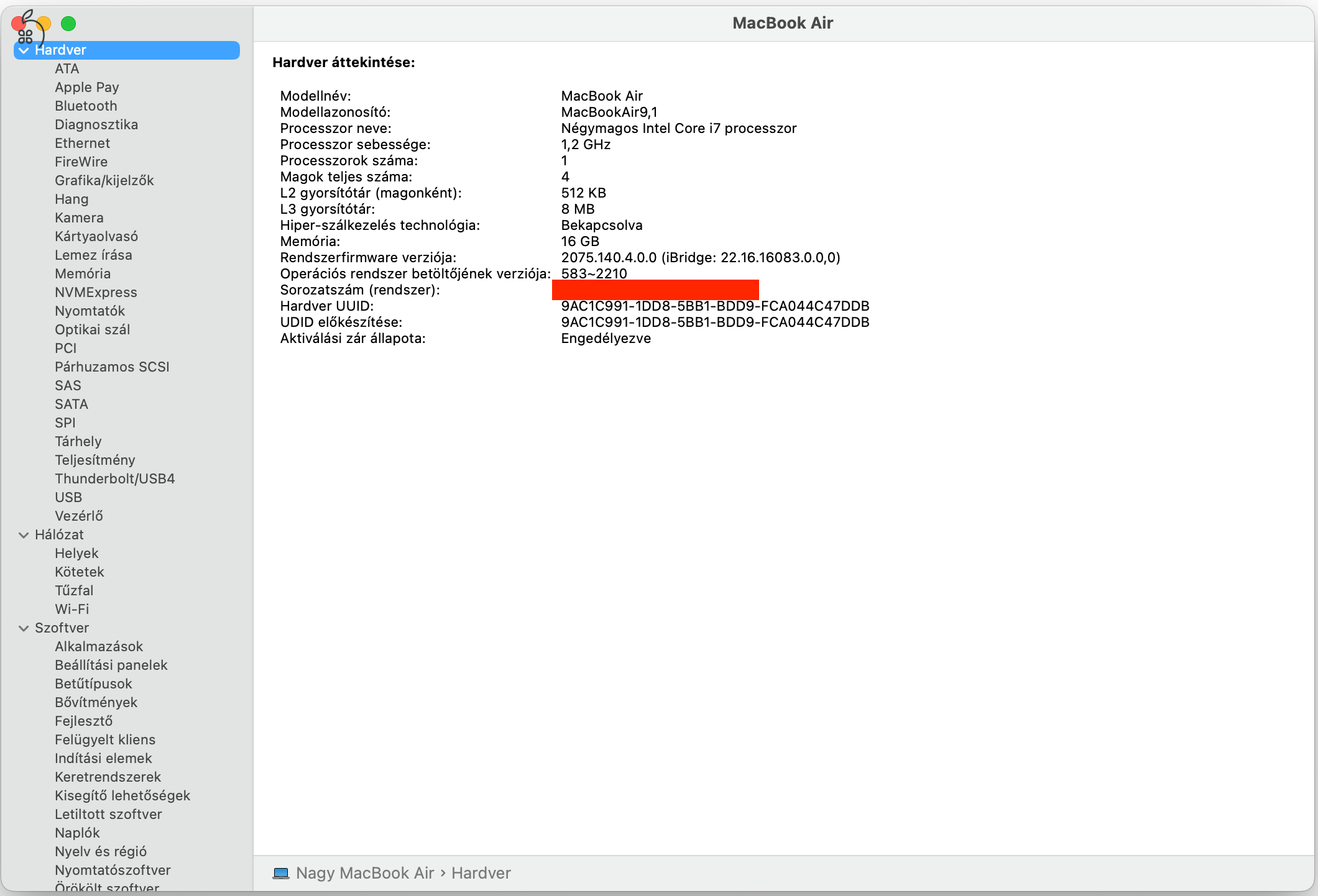The width and height of the screenshot is (1318, 896).
Task: Open the Memória sidebar entry
Action: pyautogui.click(x=83, y=274)
